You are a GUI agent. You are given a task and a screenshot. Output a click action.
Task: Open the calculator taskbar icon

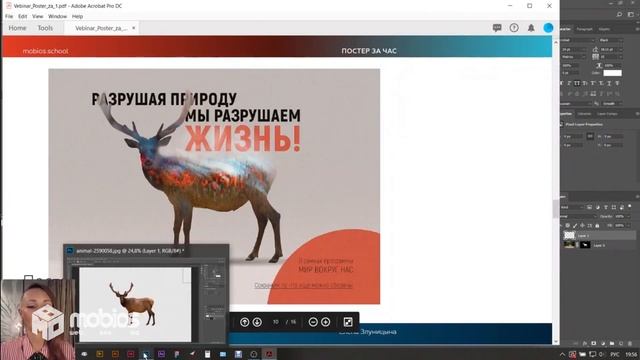coord(207,354)
